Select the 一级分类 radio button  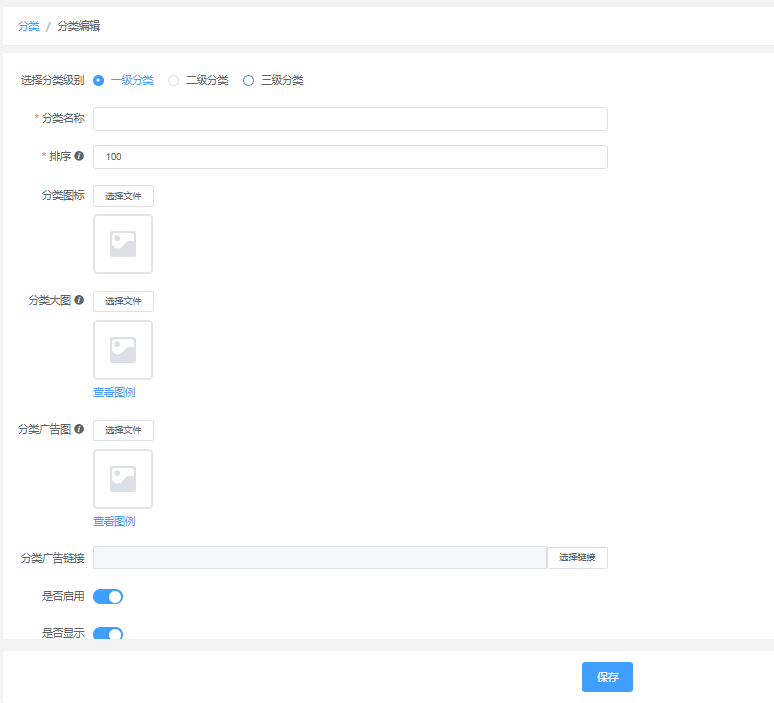[x=99, y=80]
